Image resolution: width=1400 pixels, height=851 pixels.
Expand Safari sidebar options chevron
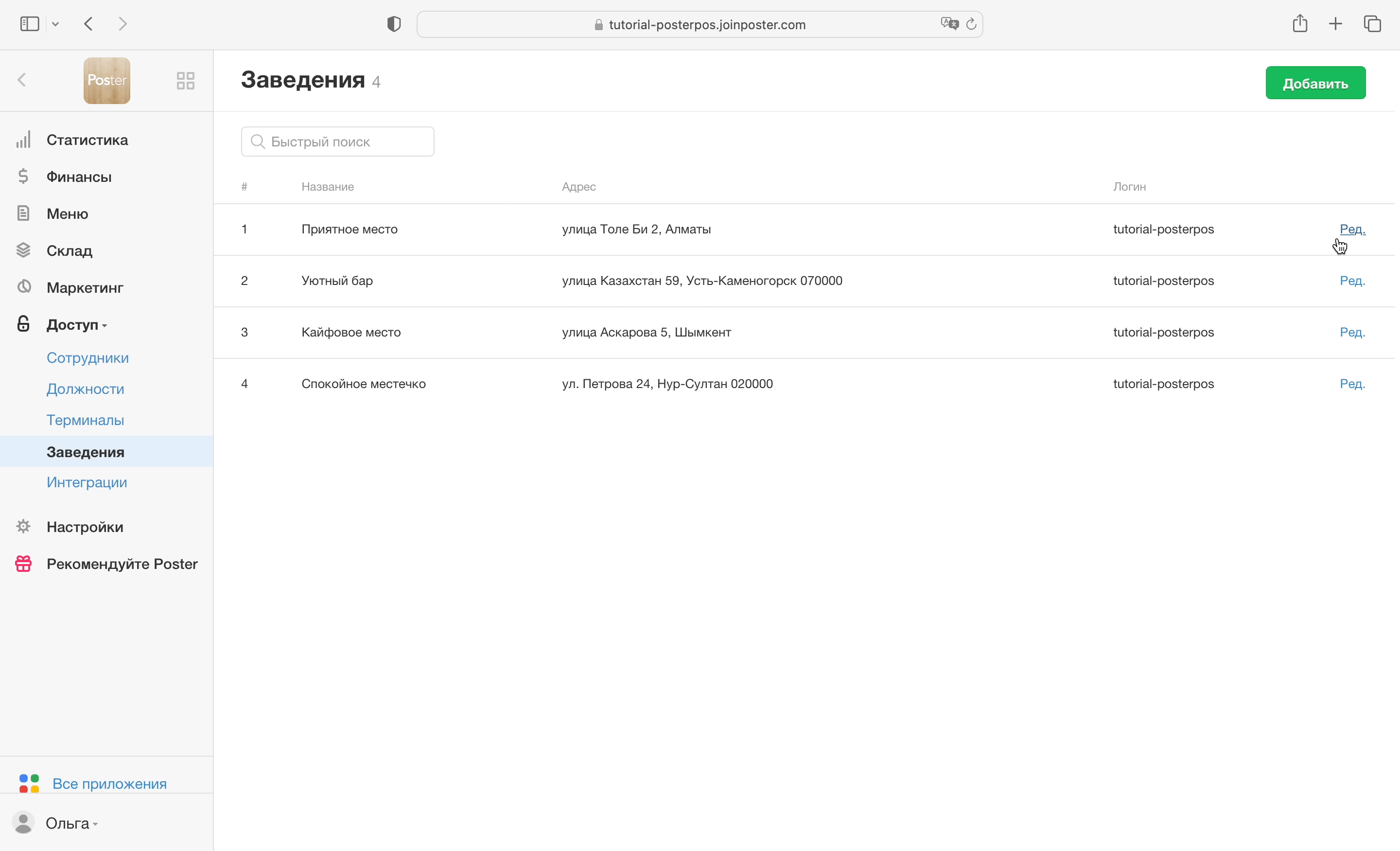55,24
